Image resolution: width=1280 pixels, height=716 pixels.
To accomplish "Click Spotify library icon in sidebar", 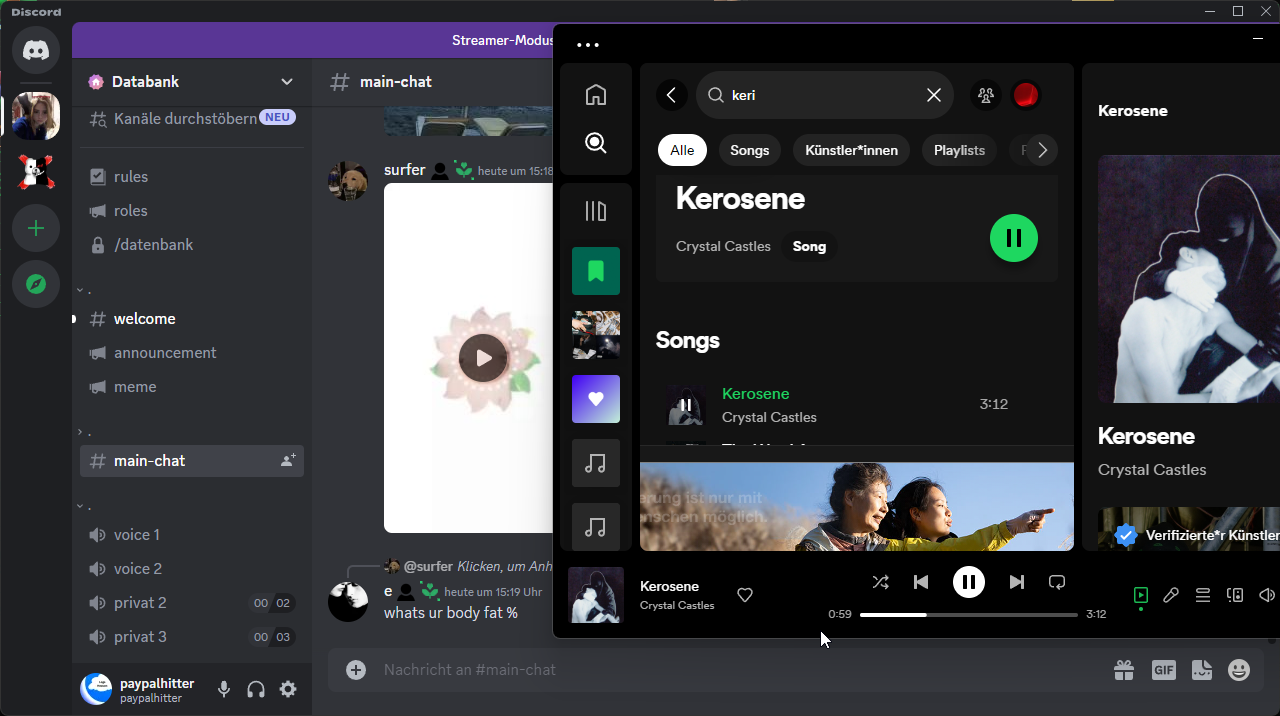I will pos(596,211).
